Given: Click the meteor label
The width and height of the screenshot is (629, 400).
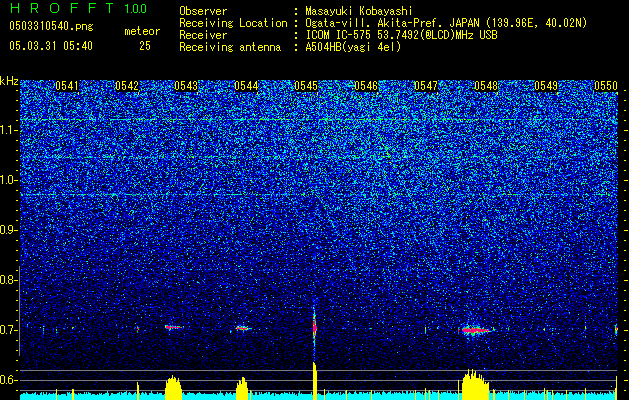Looking at the screenshot, I should 142,31.
